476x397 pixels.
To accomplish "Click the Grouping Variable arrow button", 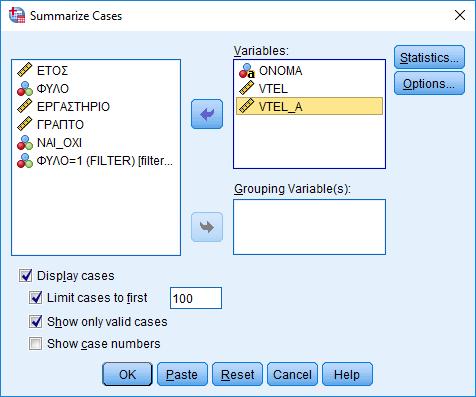I will coord(207,227).
